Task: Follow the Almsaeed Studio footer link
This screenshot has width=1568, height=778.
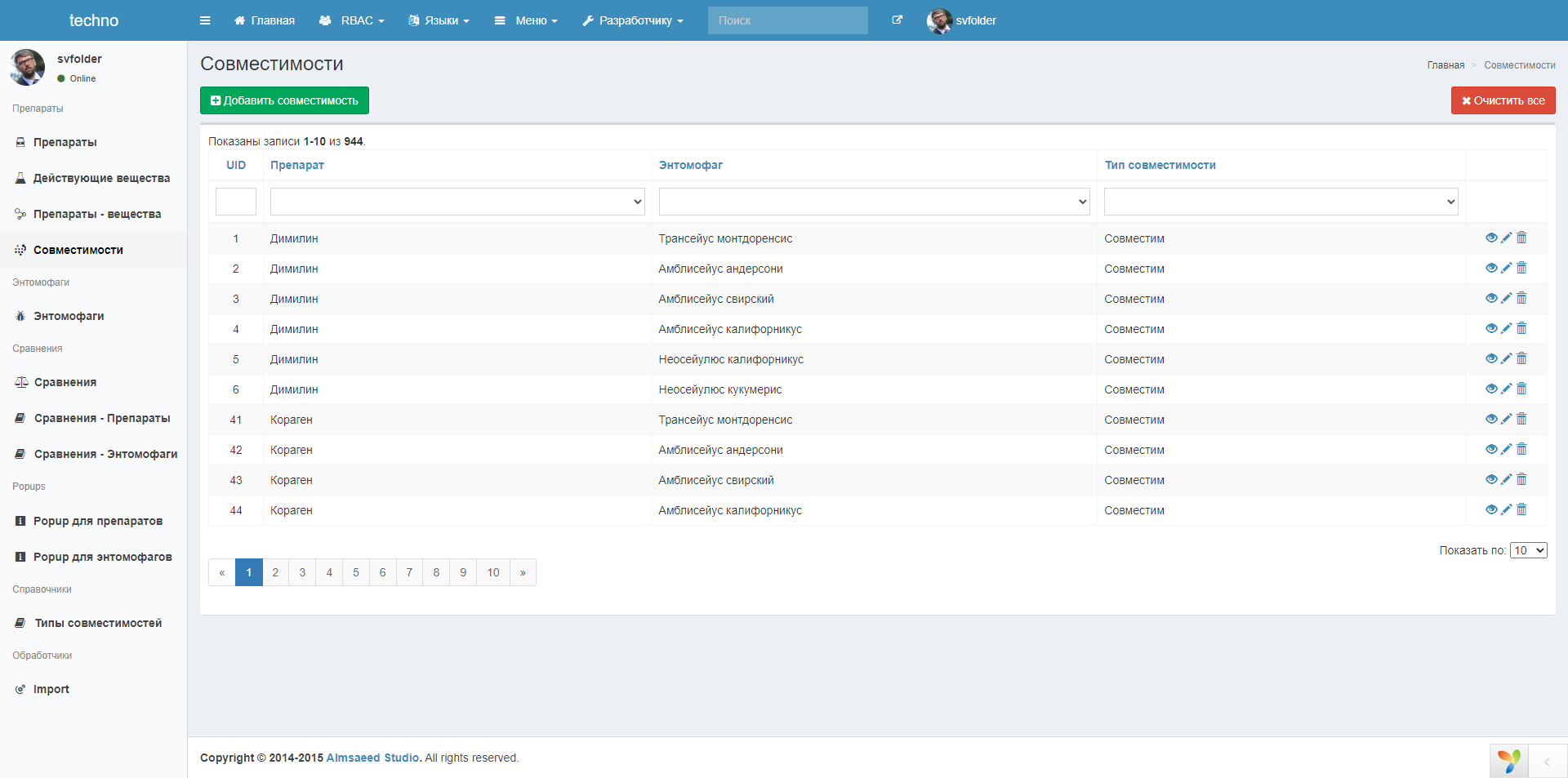Action: (x=372, y=758)
